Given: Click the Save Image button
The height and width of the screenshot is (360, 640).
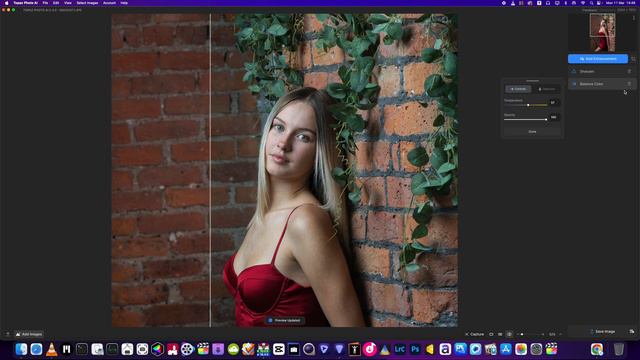Looking at the screenshot, I should (602, 332).
